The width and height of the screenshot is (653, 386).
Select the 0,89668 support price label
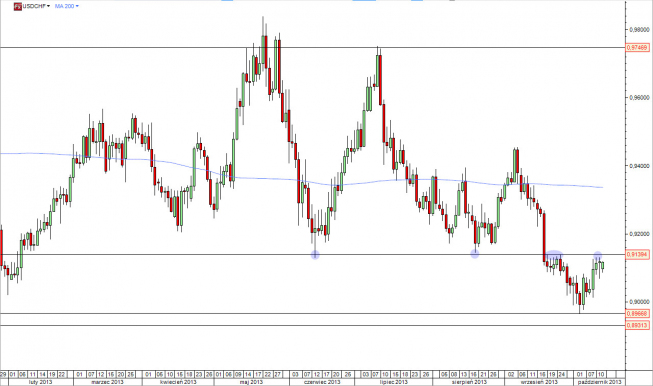[x=637, y=313]
